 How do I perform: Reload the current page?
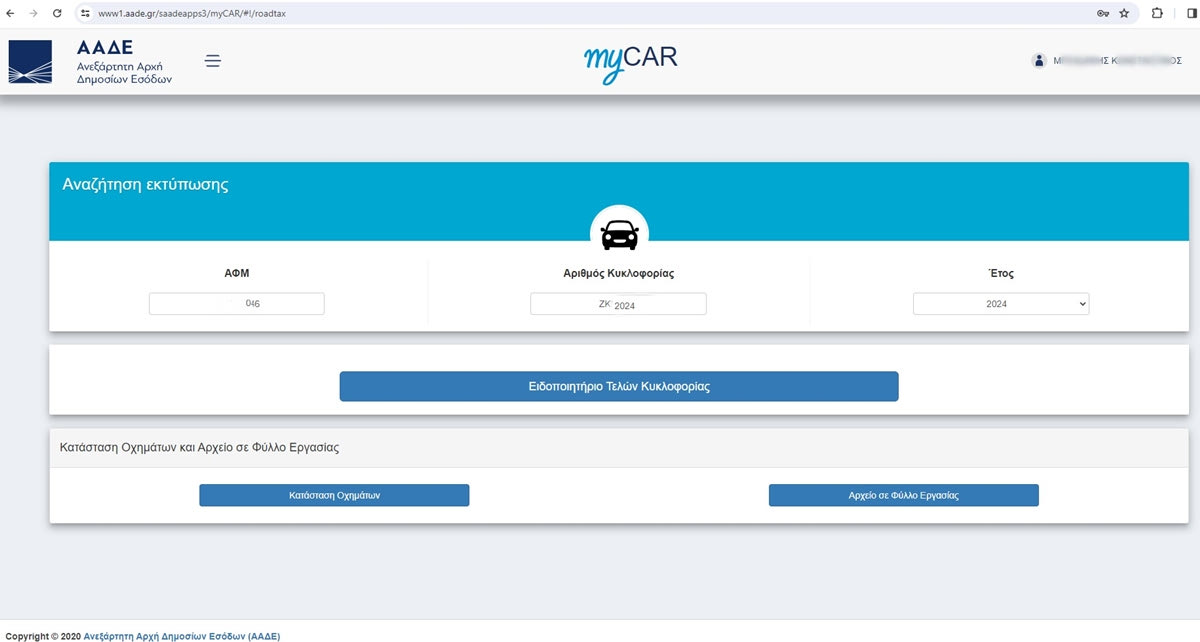(57, 14)
